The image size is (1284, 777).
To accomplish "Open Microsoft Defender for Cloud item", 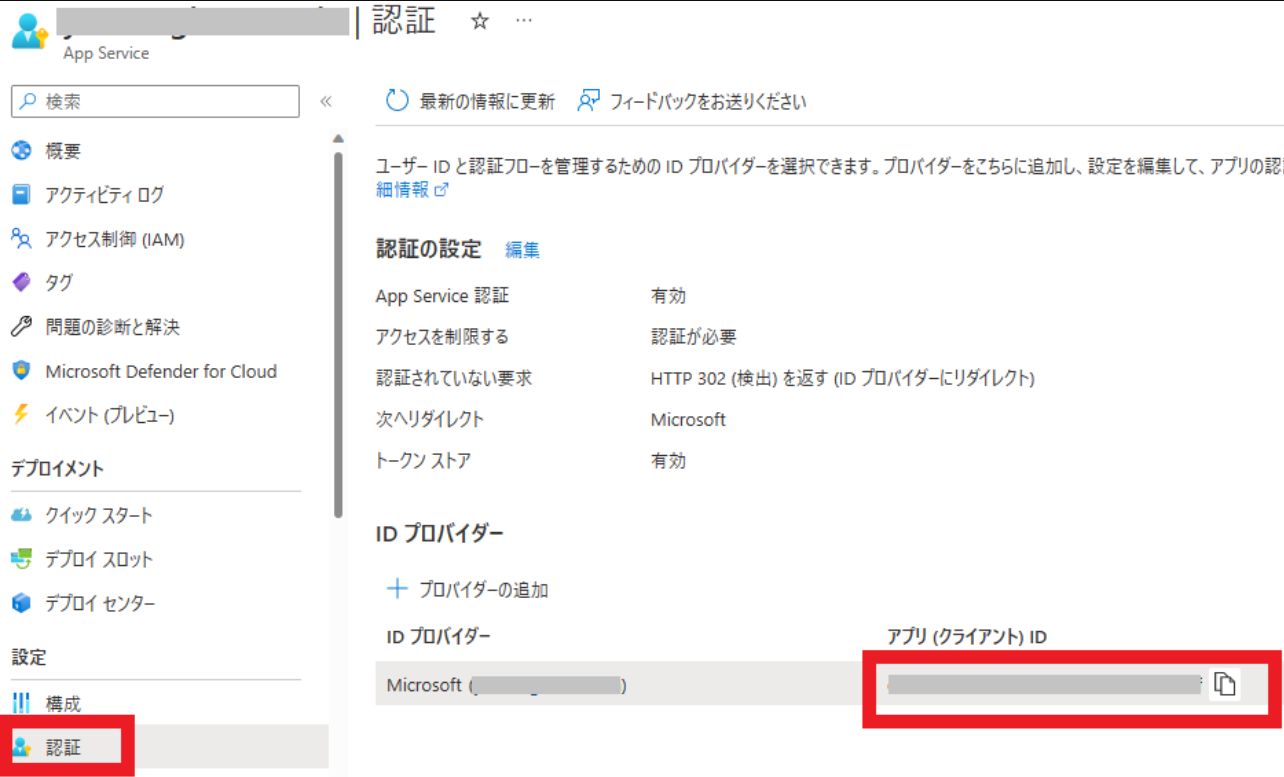I will pyautogui.click(x=160, y=371).
